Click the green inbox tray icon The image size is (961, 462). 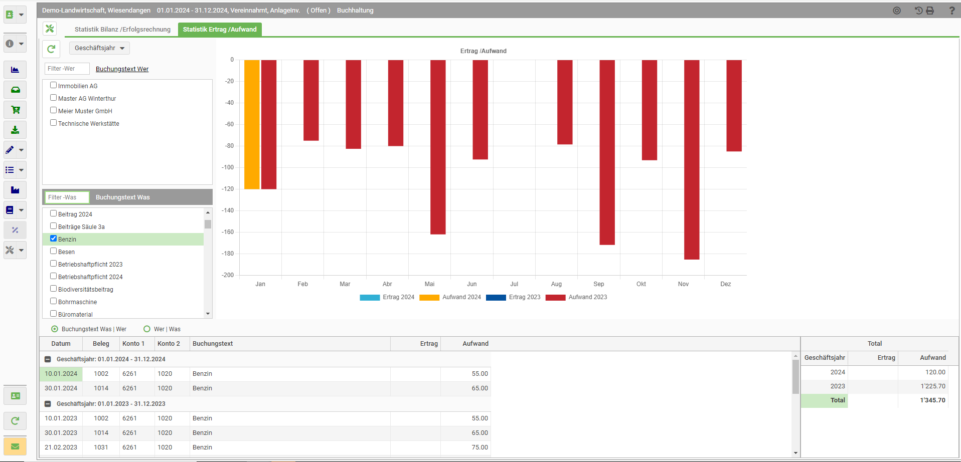(15, 90)
